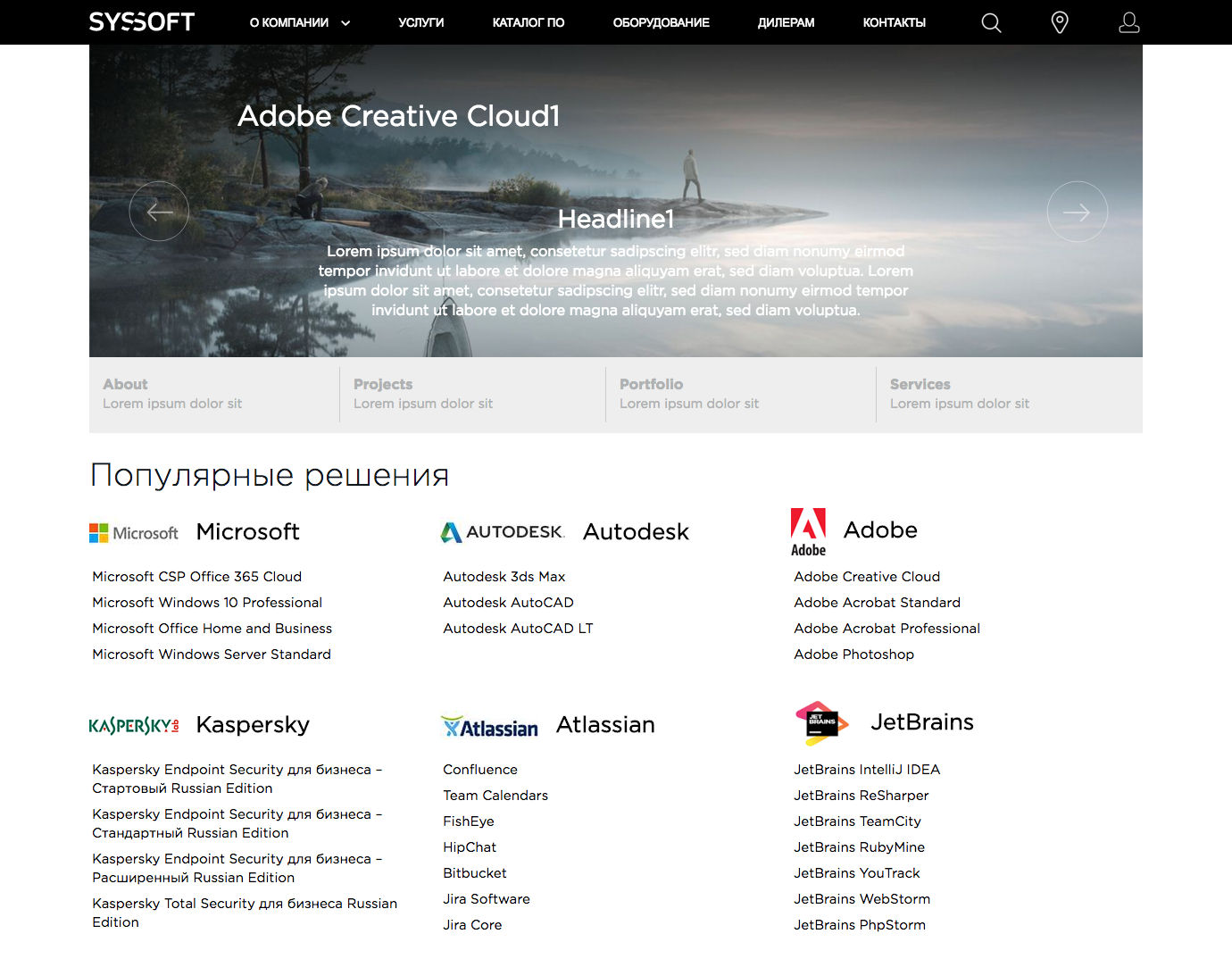
Task: Go to previous slide with left arrow
Action: pos(159,212)
